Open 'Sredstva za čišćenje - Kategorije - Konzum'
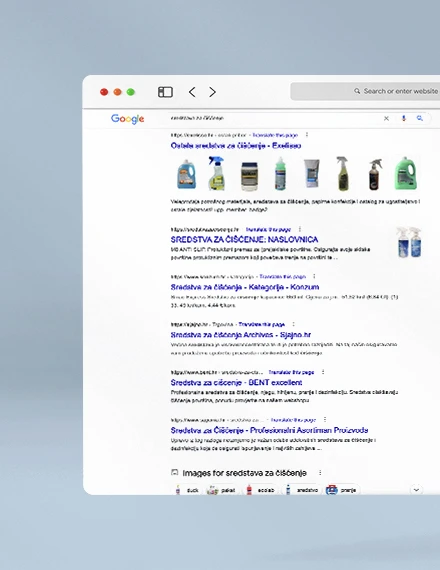The image size is (440, 570). pyautogui.click(x=245, y=287)
